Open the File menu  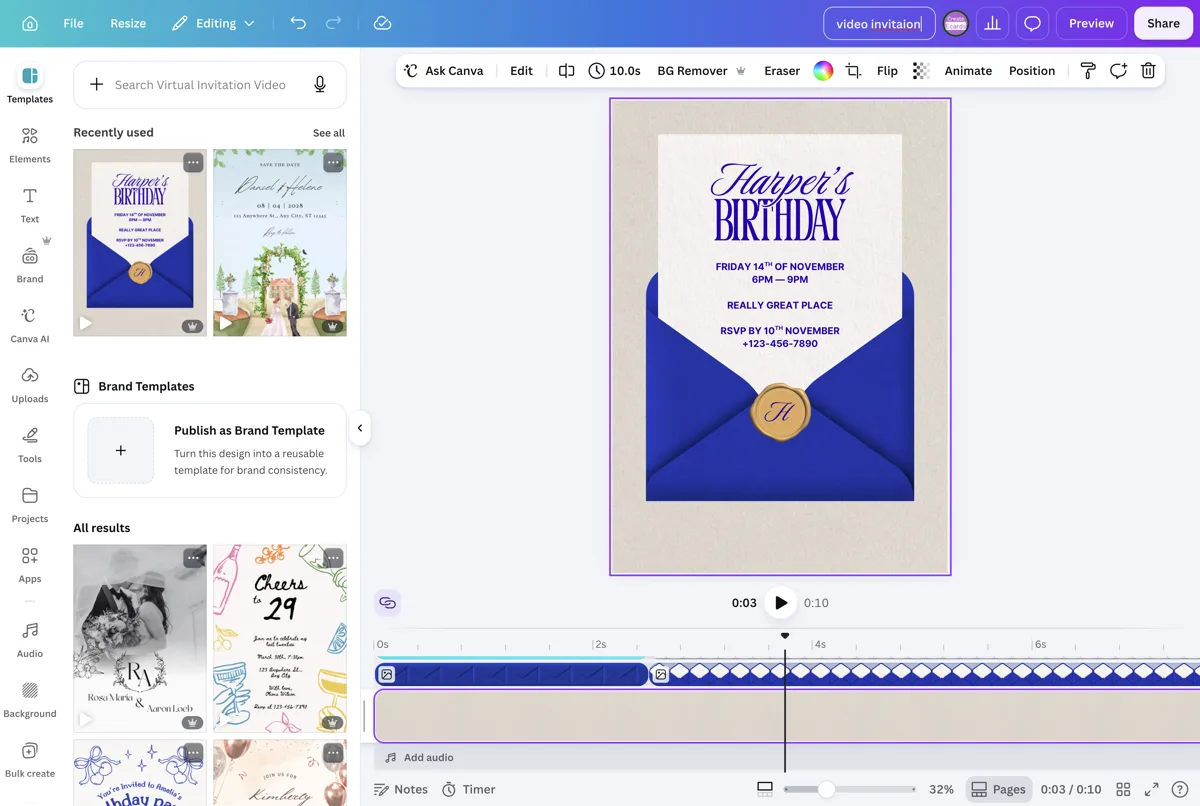[x=73, y=23]
